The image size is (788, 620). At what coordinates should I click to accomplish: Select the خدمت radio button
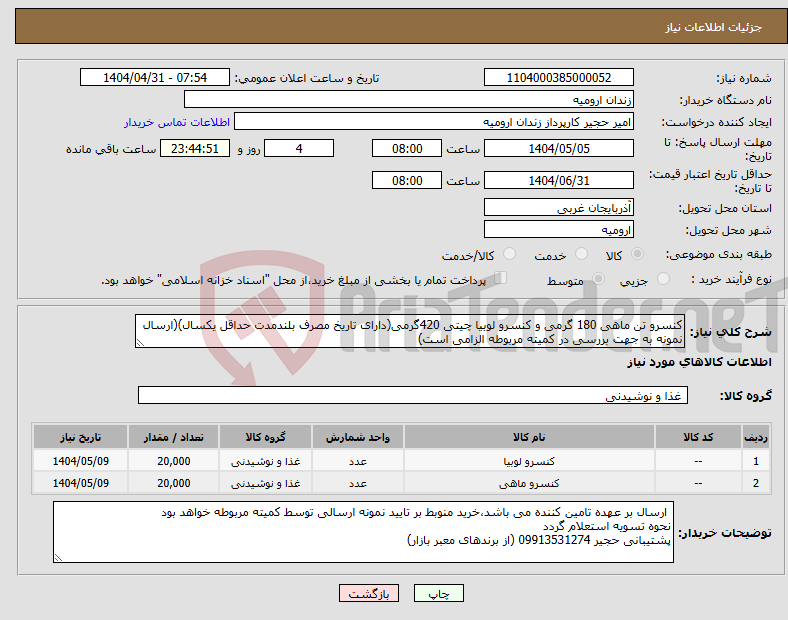point(581,254)
